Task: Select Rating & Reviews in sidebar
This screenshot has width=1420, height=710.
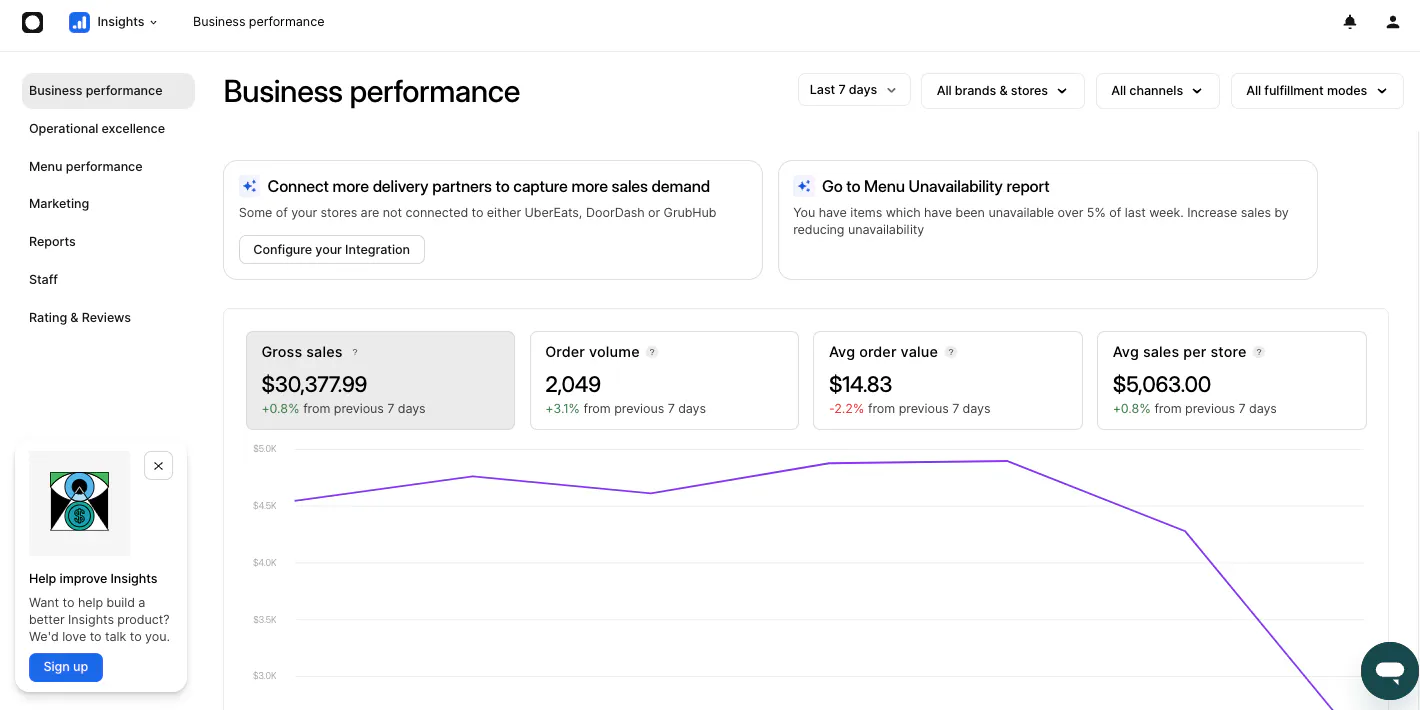Action: point(80,318)
